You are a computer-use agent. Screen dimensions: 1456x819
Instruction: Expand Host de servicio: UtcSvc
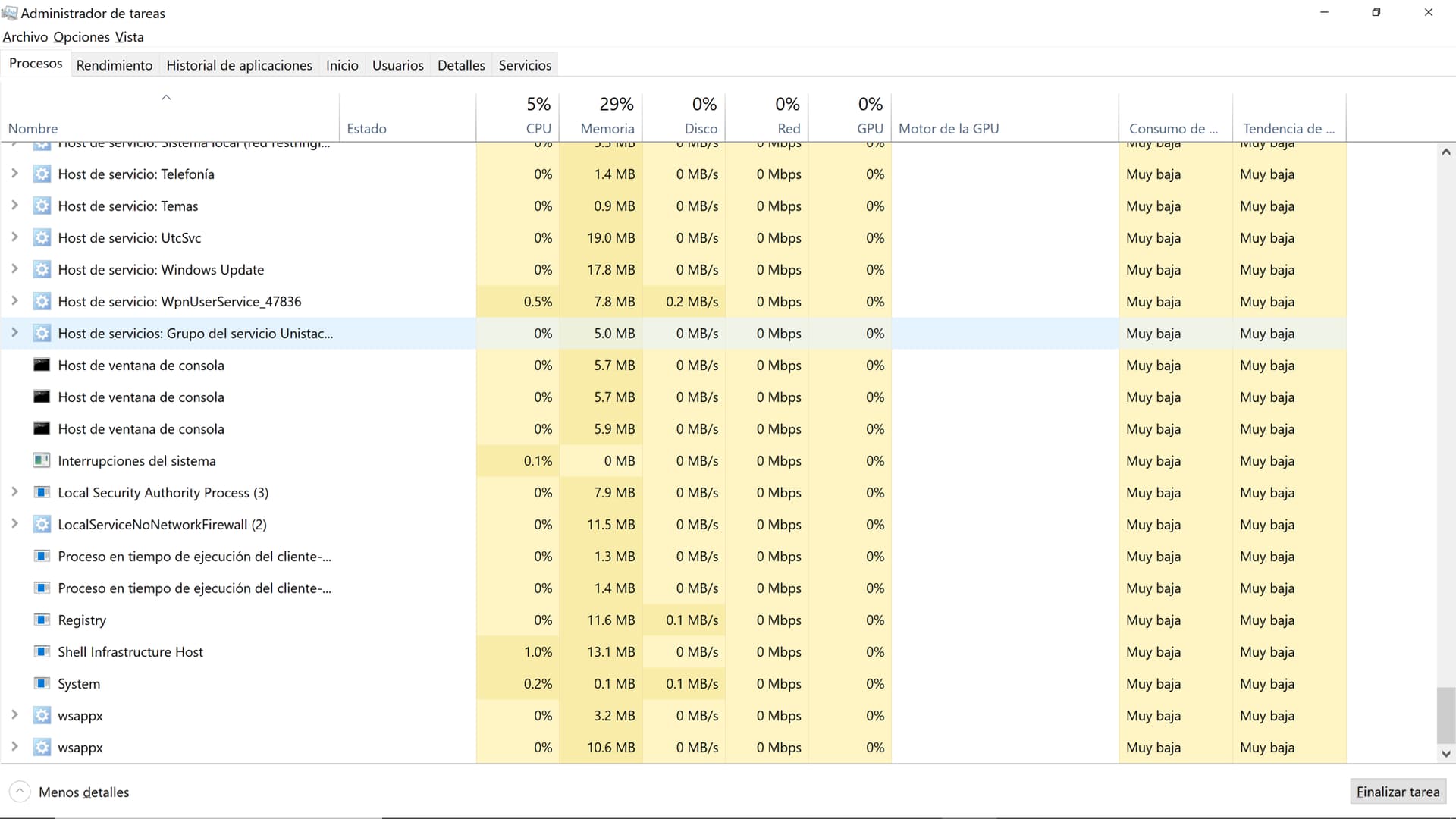tap(14, 237)
